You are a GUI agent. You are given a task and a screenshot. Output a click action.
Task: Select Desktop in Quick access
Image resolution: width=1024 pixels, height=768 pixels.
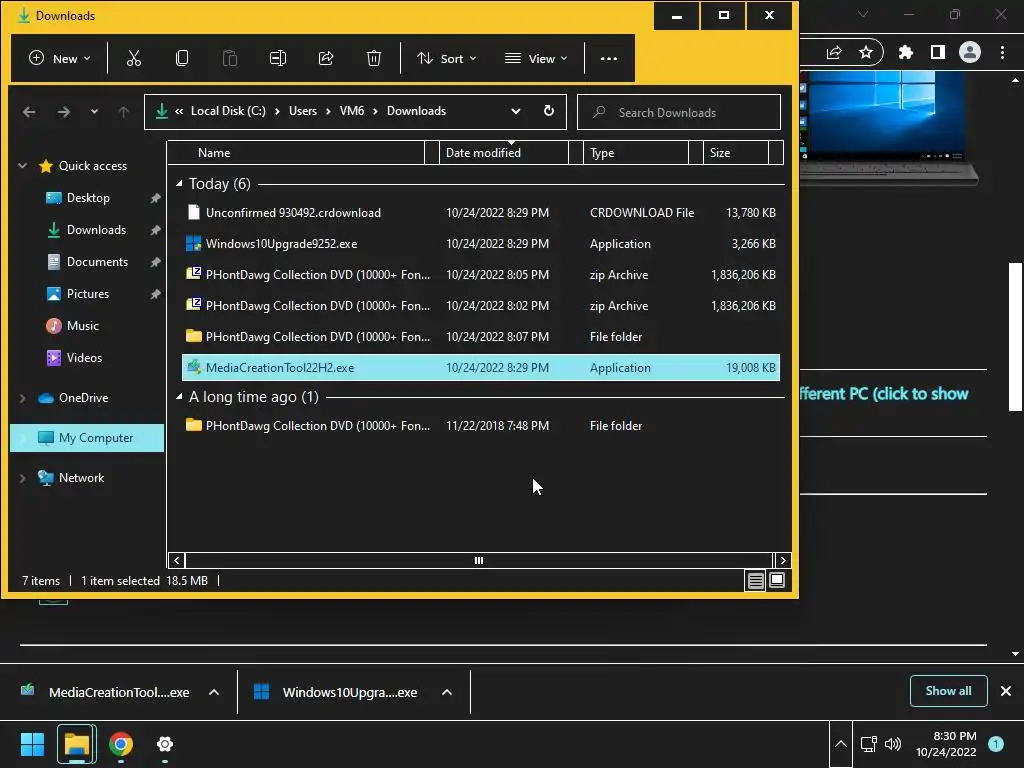coord(88,198)
